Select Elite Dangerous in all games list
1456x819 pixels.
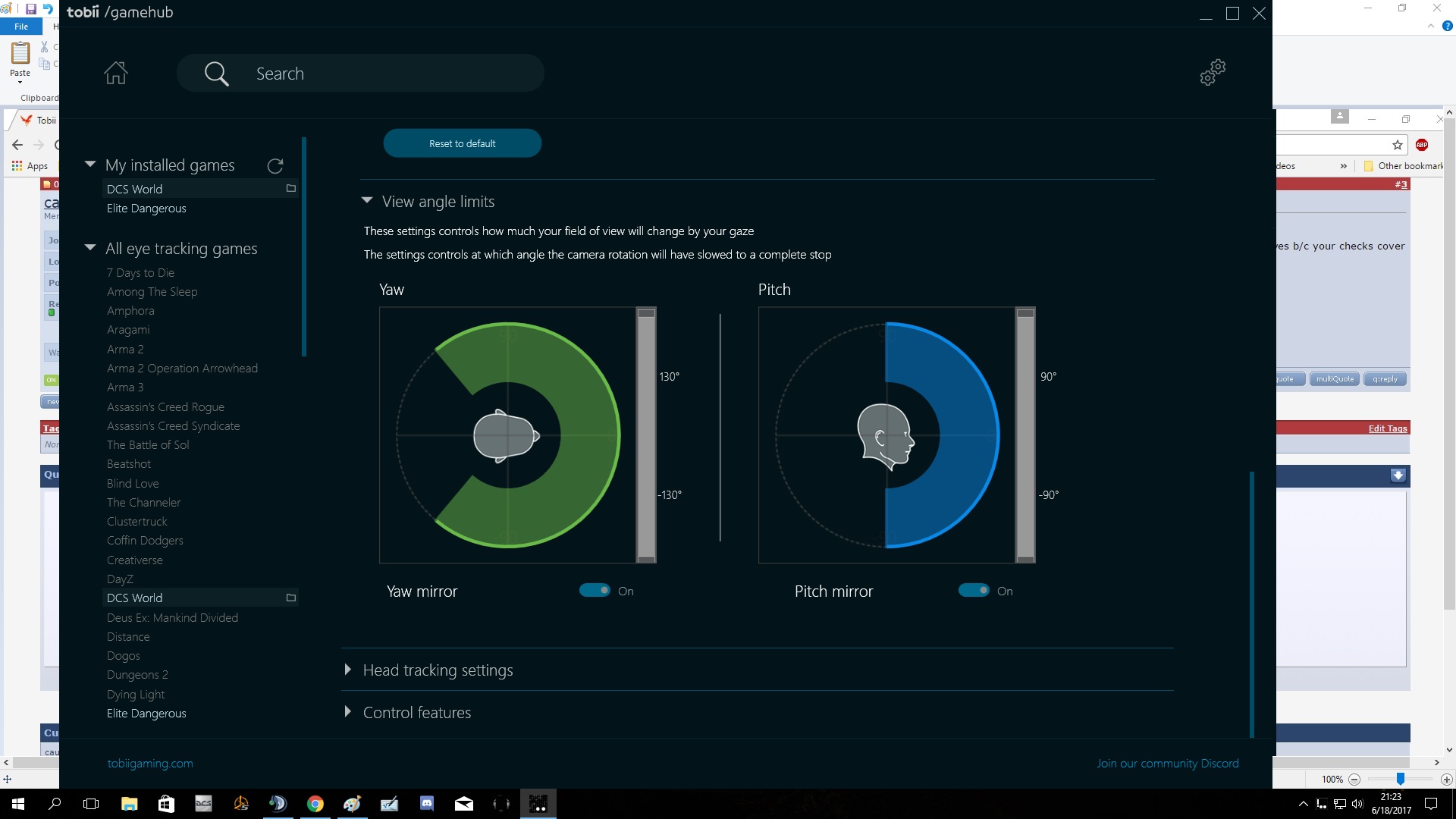[x=146, y=714]
